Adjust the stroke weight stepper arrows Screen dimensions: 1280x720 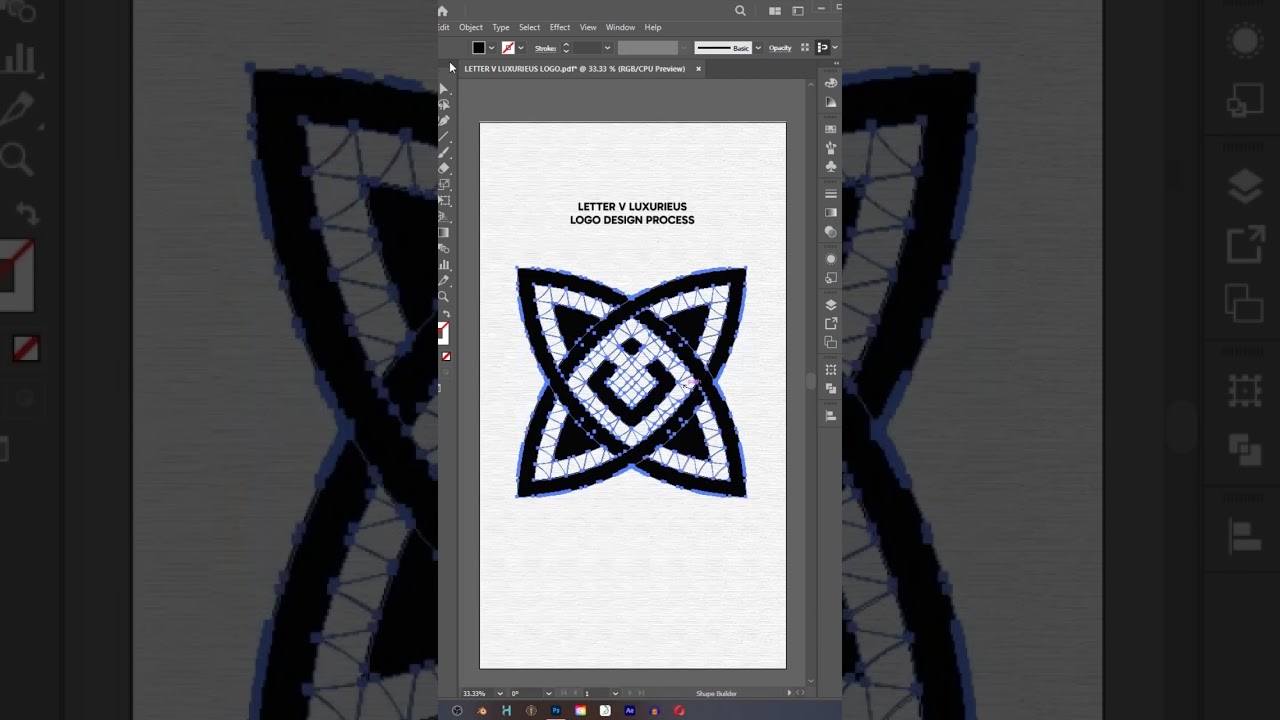(x=566, y=48)
